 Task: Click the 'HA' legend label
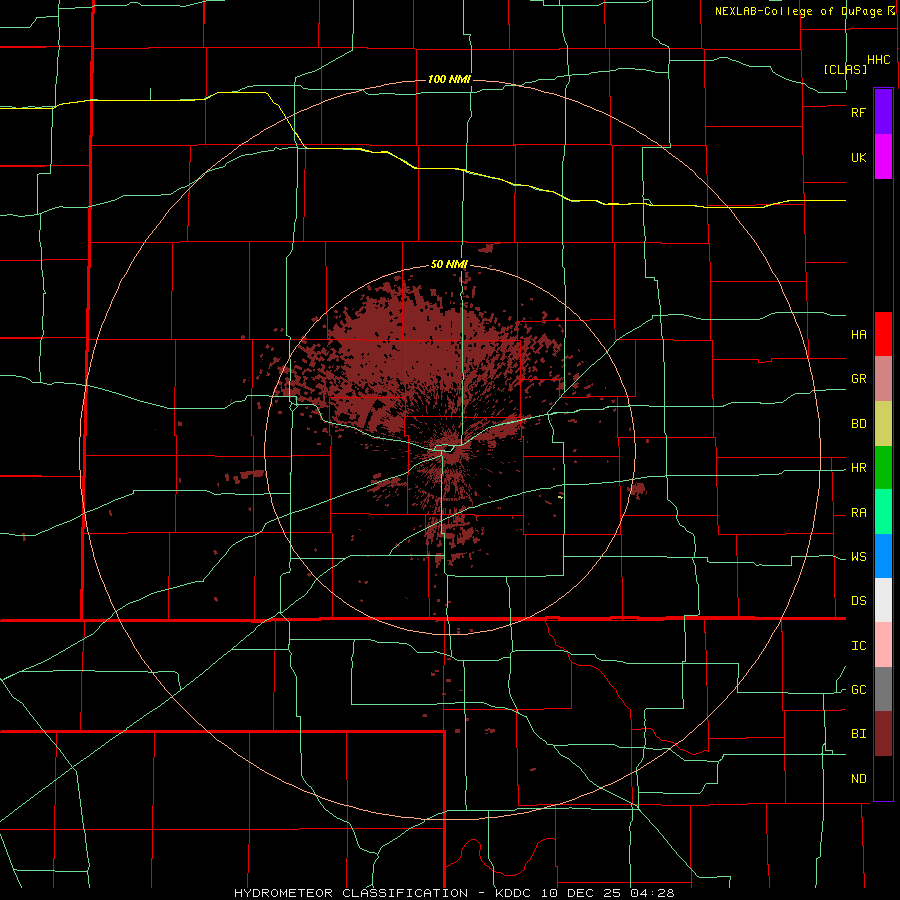pos(858,335)
